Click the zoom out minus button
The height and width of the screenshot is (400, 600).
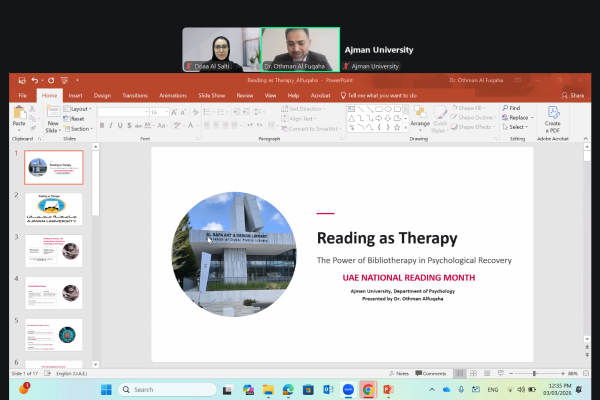[x=511, y=373]
